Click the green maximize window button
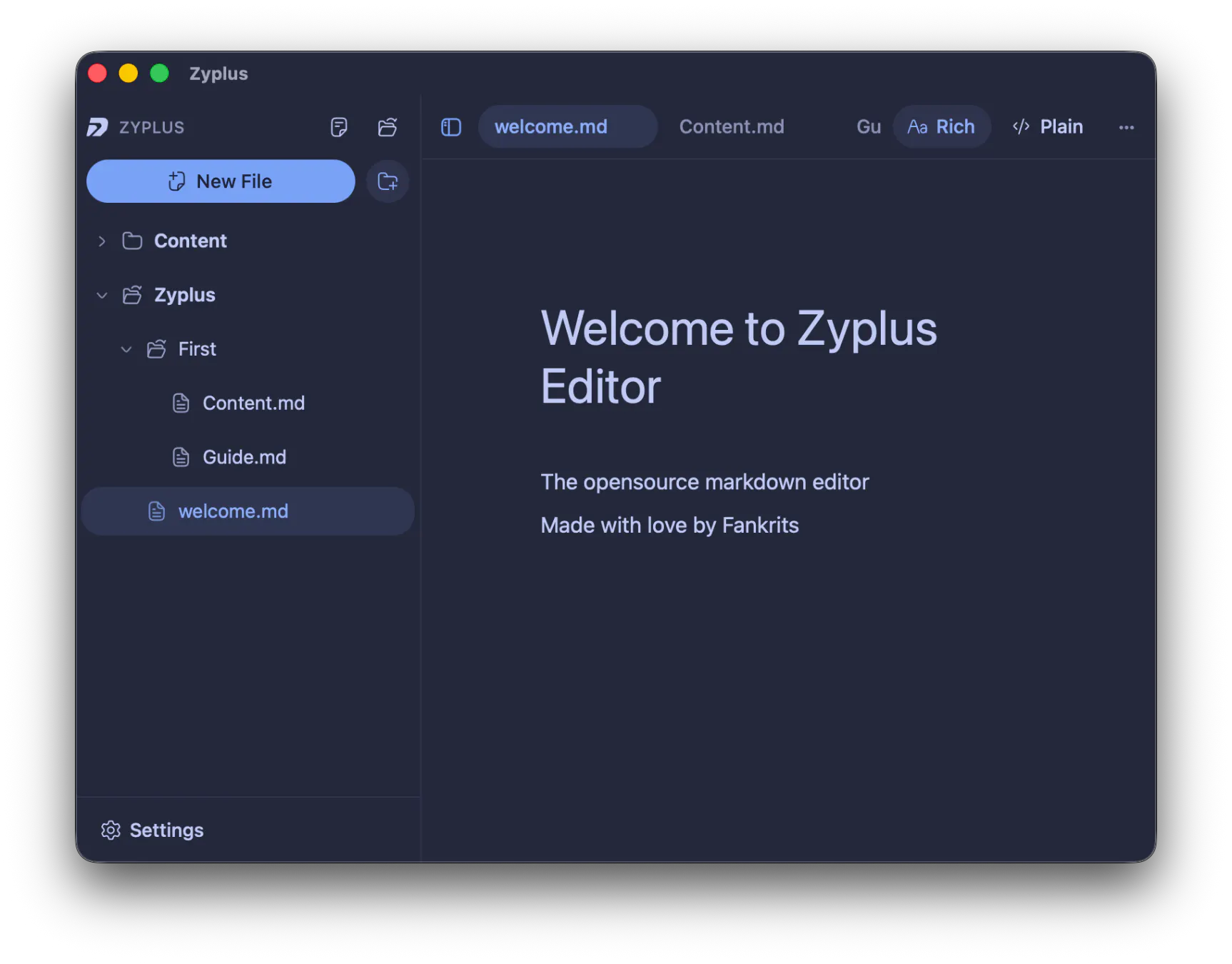 click(159, 73)
